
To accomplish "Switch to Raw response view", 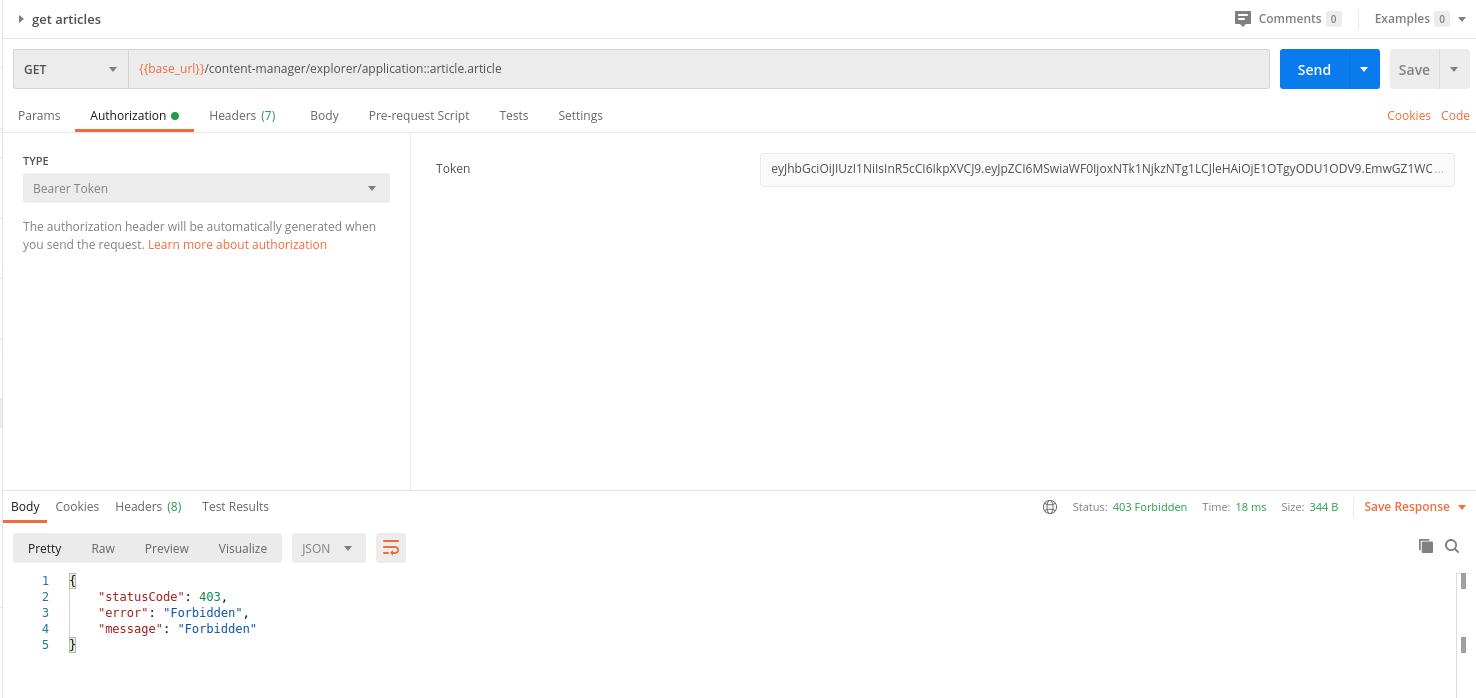I will click(x=103, y=548).
